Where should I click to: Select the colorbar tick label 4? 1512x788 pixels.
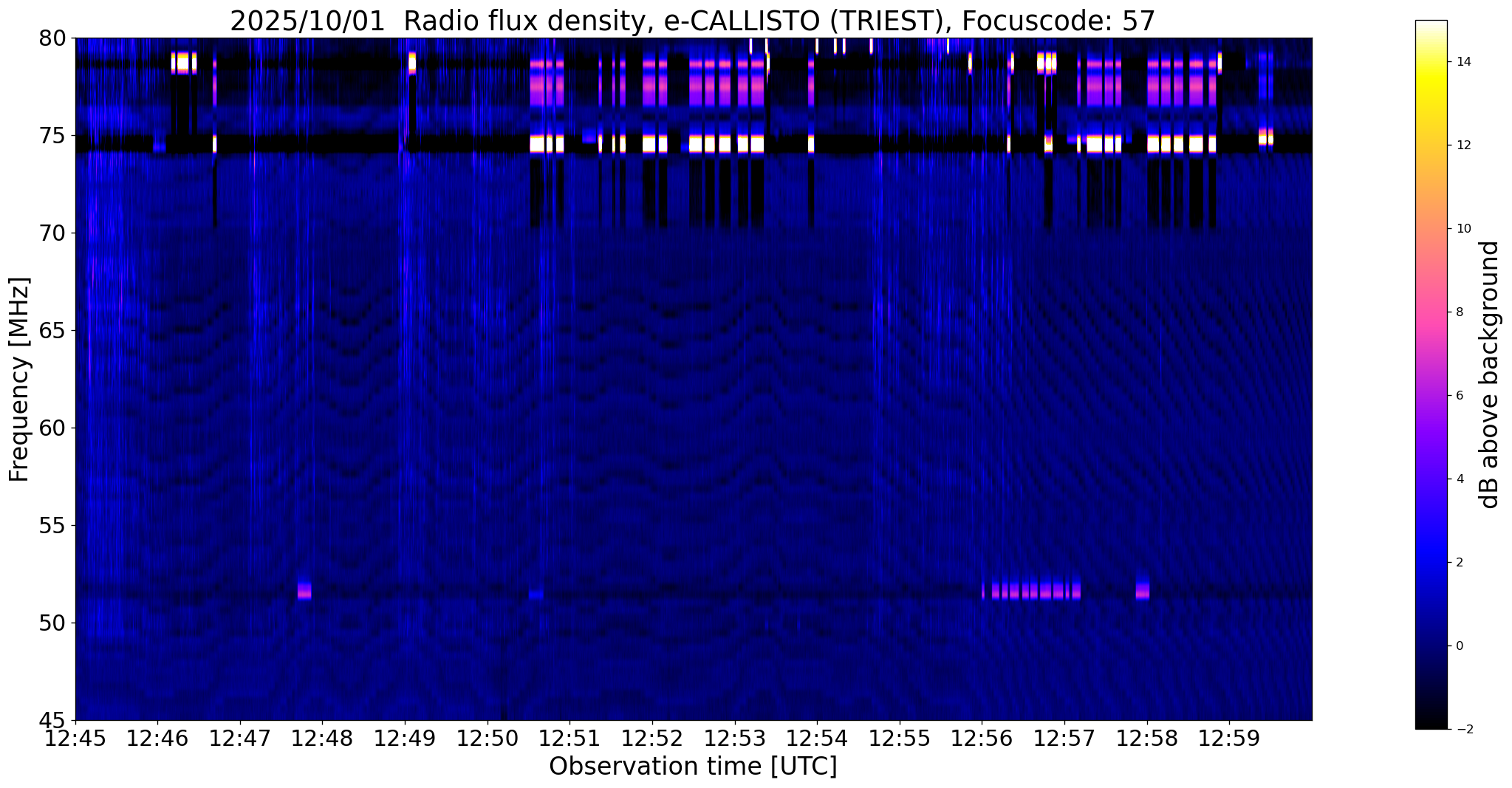1458,479
